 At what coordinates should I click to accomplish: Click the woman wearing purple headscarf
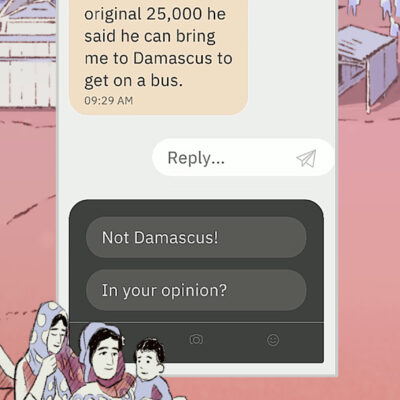point(105,360)
